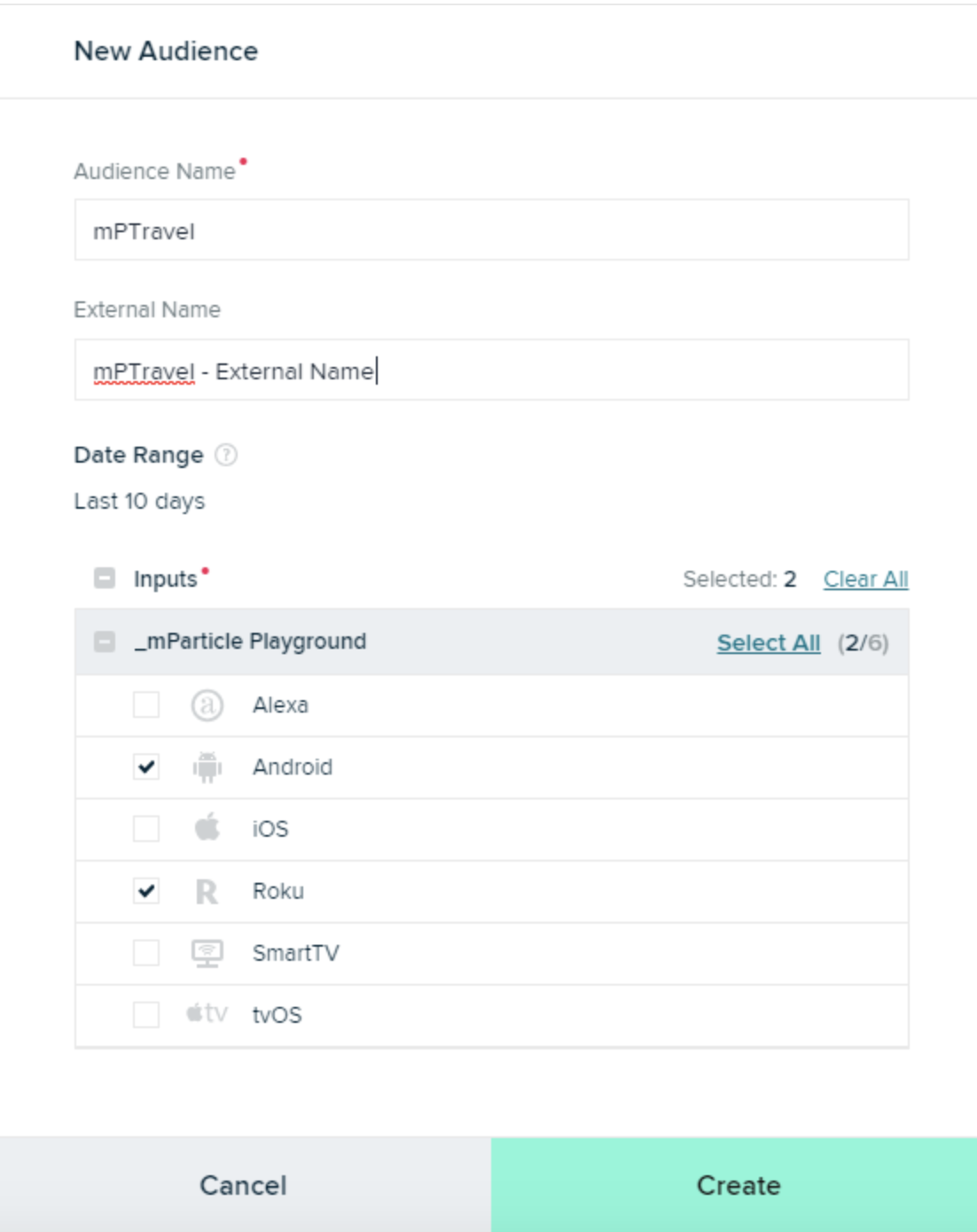Click the Apple iOS icon

point(207,828)
